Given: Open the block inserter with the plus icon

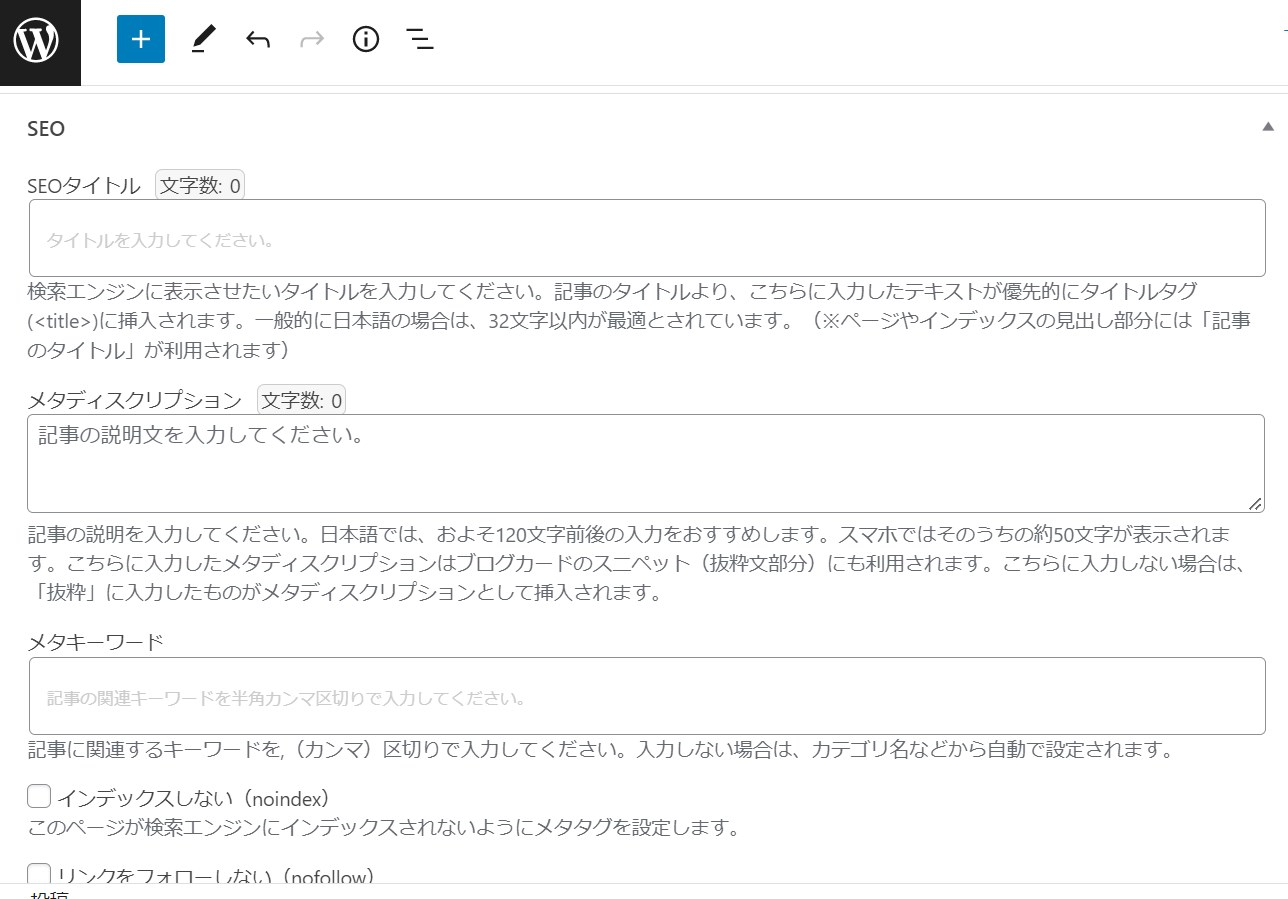Looking at the screenshot, I should [x=140, y=39].
